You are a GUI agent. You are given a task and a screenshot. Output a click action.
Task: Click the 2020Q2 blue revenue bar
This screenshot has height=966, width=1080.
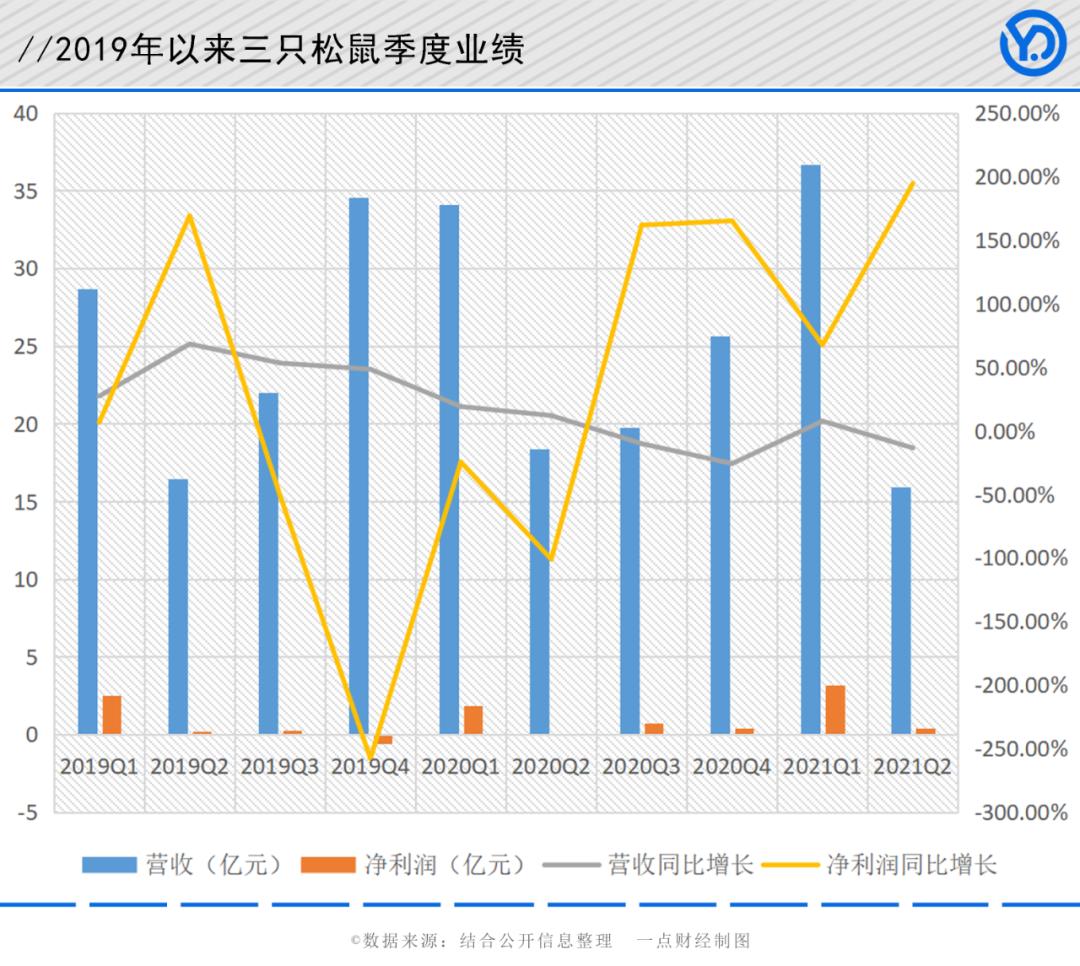[539, 591]
